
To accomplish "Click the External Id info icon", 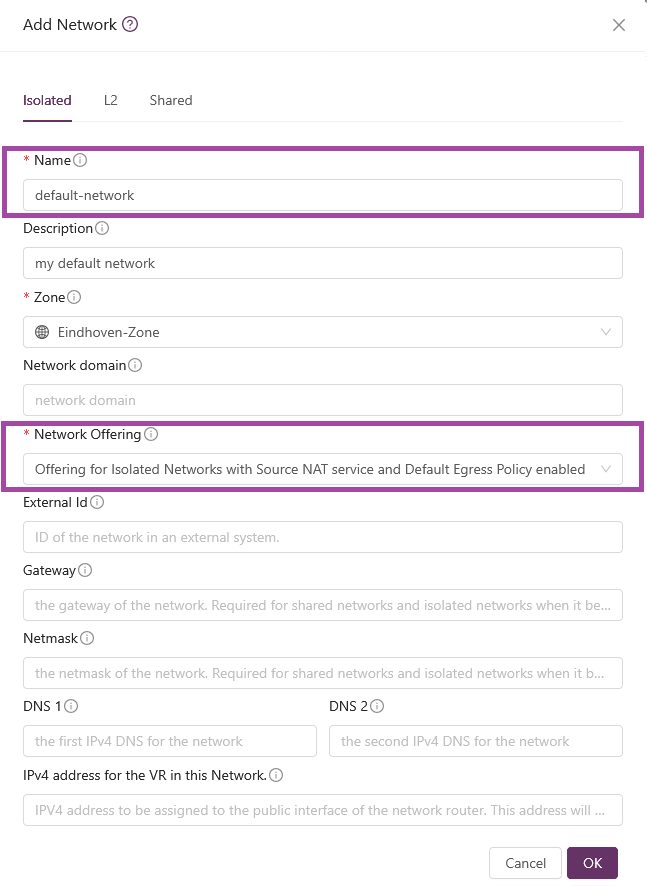I will [97, 502].
